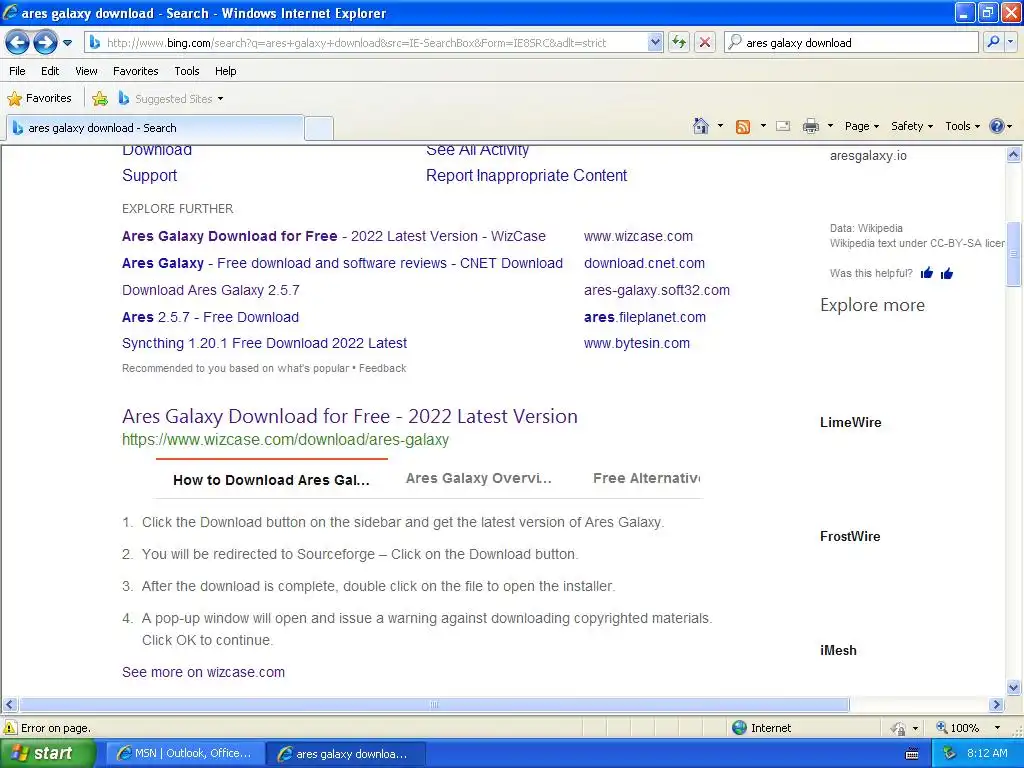
Task: Open the Edit menu
Action: 50,71
